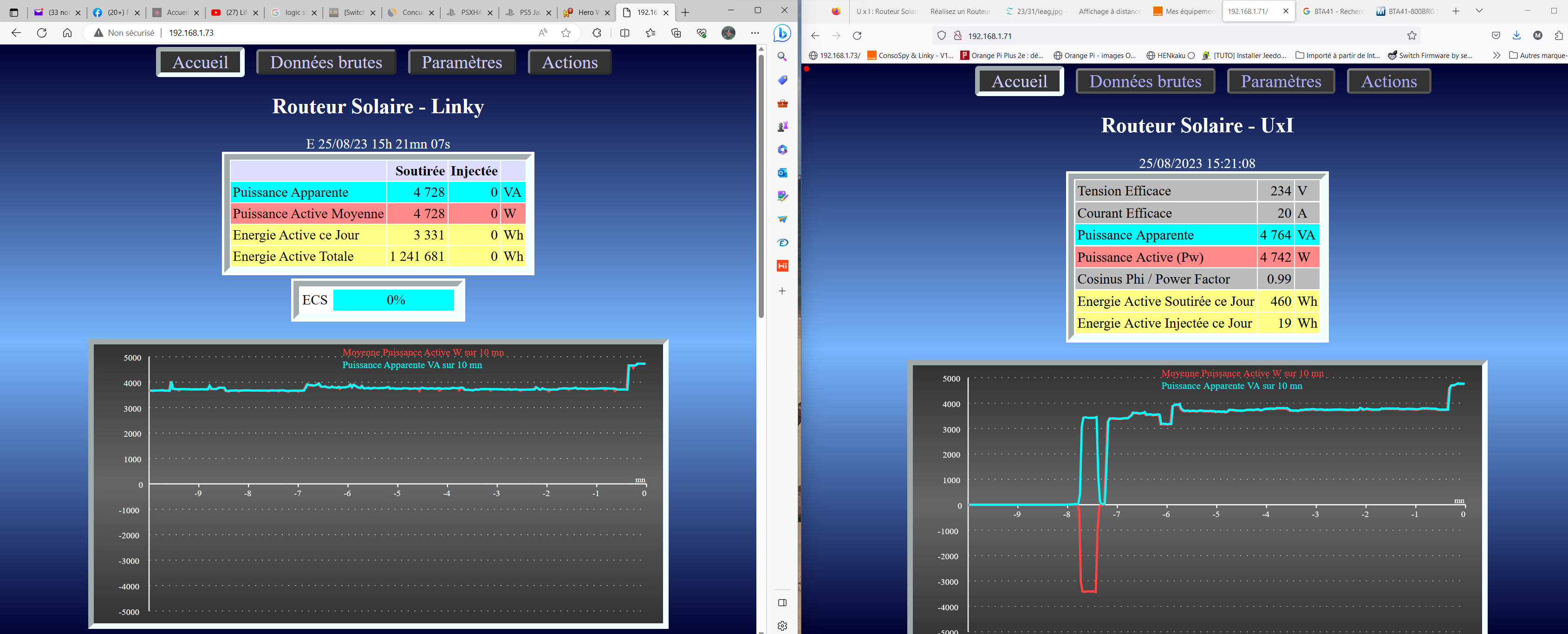Expand Firefox list all tabs chevron
1568x634 pixels.
tap(1478, 11)
